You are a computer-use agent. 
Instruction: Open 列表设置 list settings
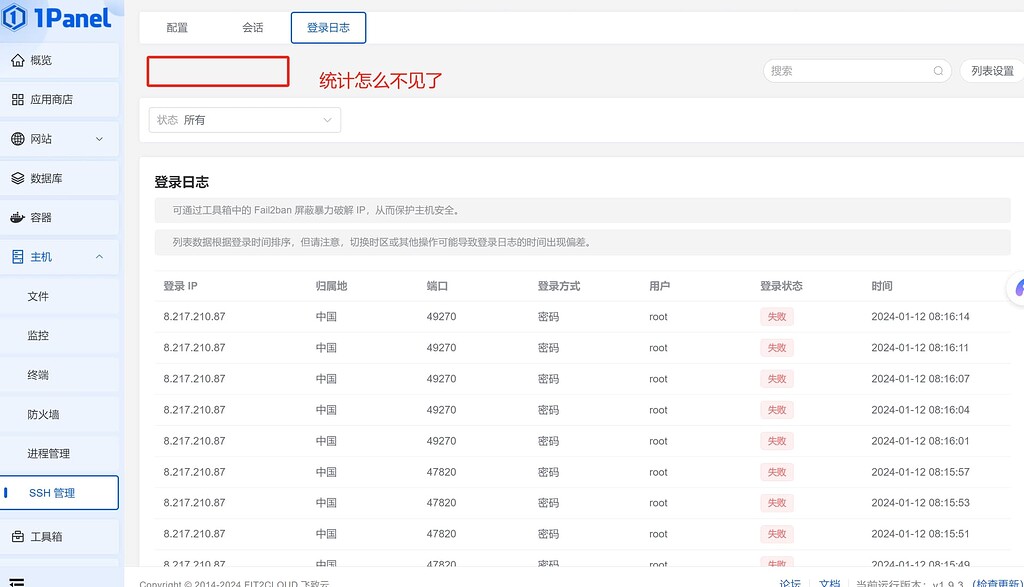pyautogui.click(x=992, y=71)
